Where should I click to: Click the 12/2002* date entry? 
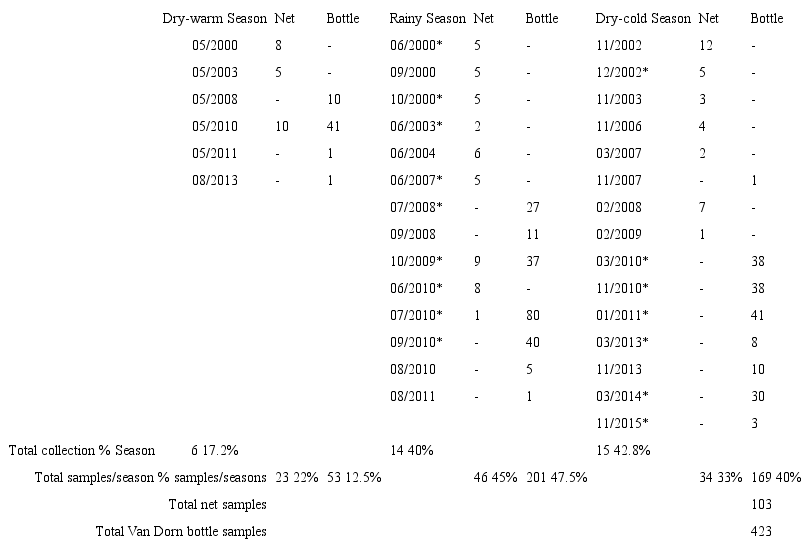(621, 73)
